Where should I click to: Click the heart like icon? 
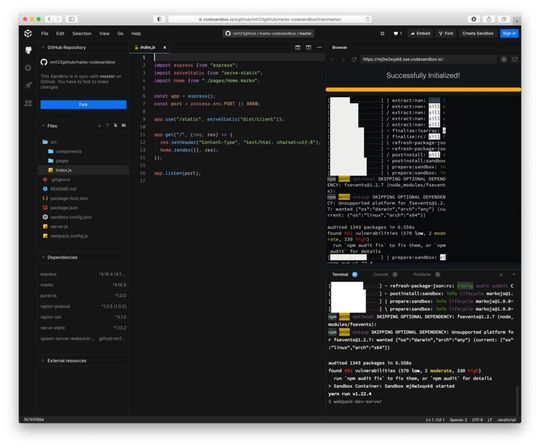397,33
